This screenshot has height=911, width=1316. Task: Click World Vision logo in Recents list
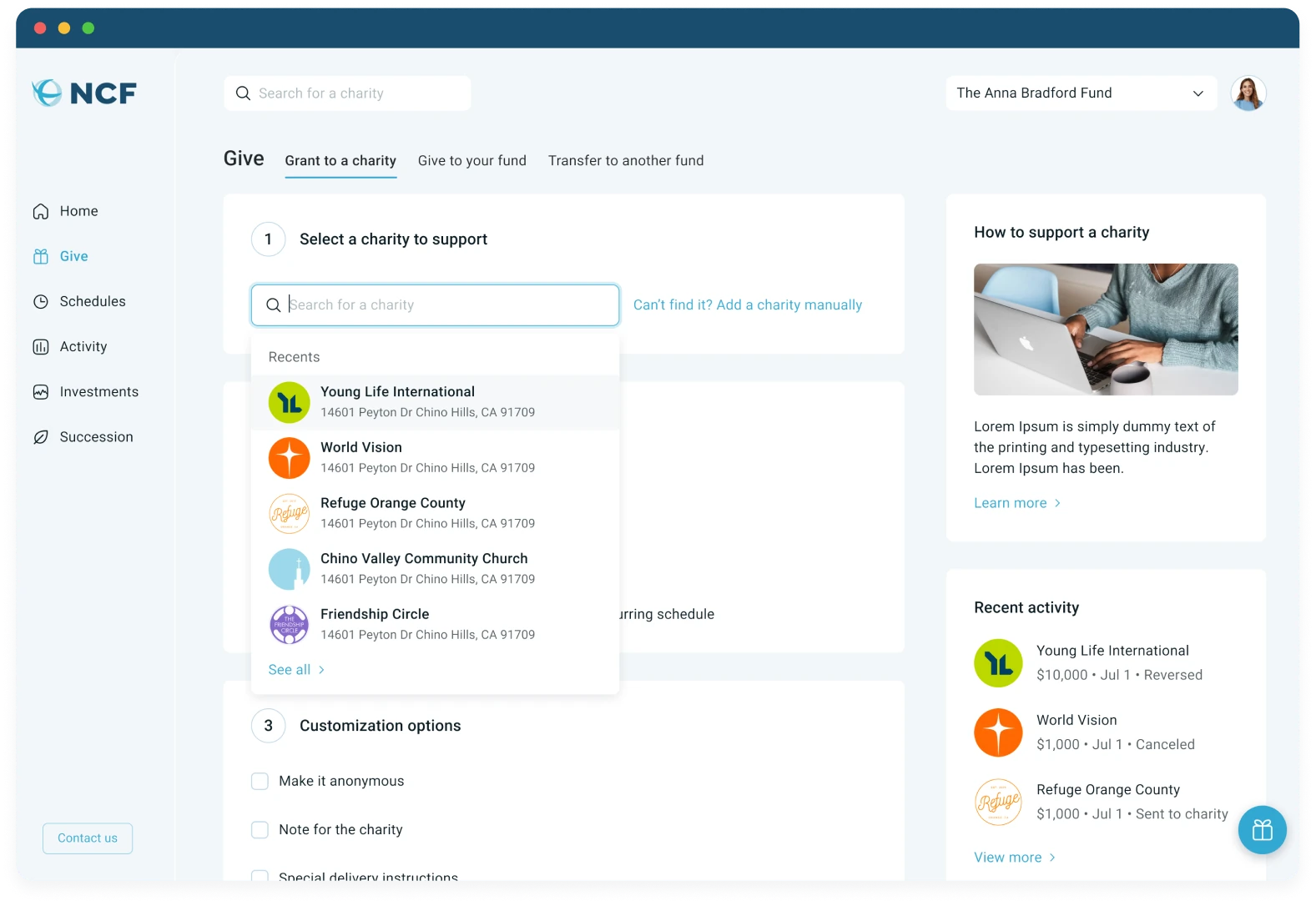(289, 458)
